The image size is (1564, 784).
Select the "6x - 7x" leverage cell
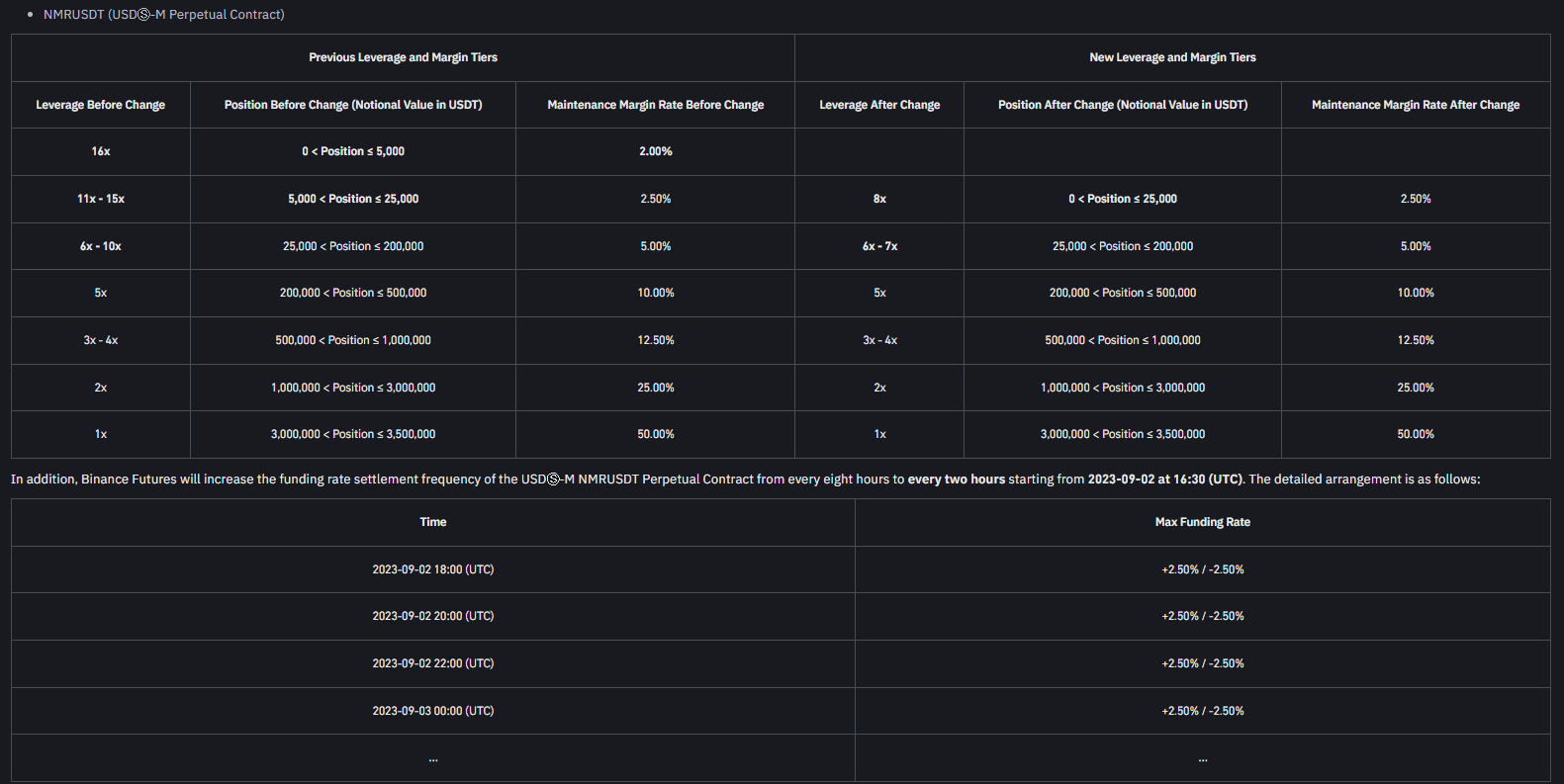879,246
